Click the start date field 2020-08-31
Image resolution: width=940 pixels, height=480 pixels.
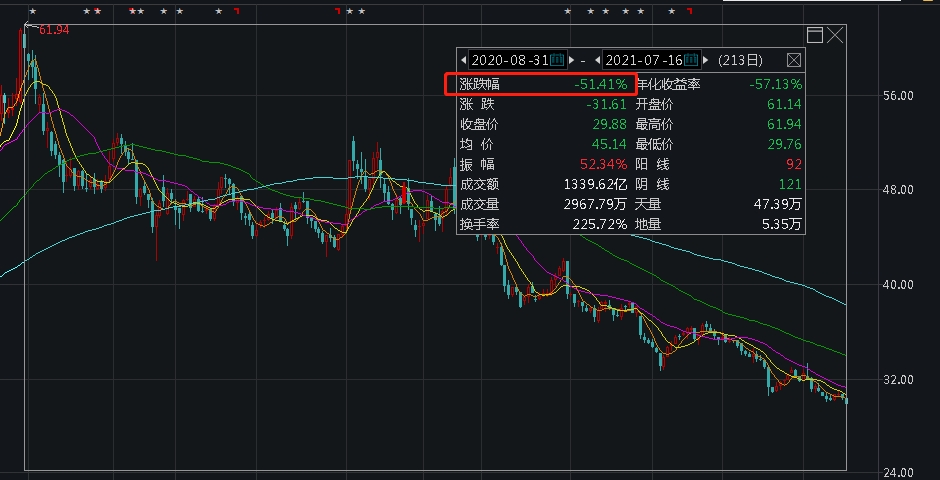[510, 60]
